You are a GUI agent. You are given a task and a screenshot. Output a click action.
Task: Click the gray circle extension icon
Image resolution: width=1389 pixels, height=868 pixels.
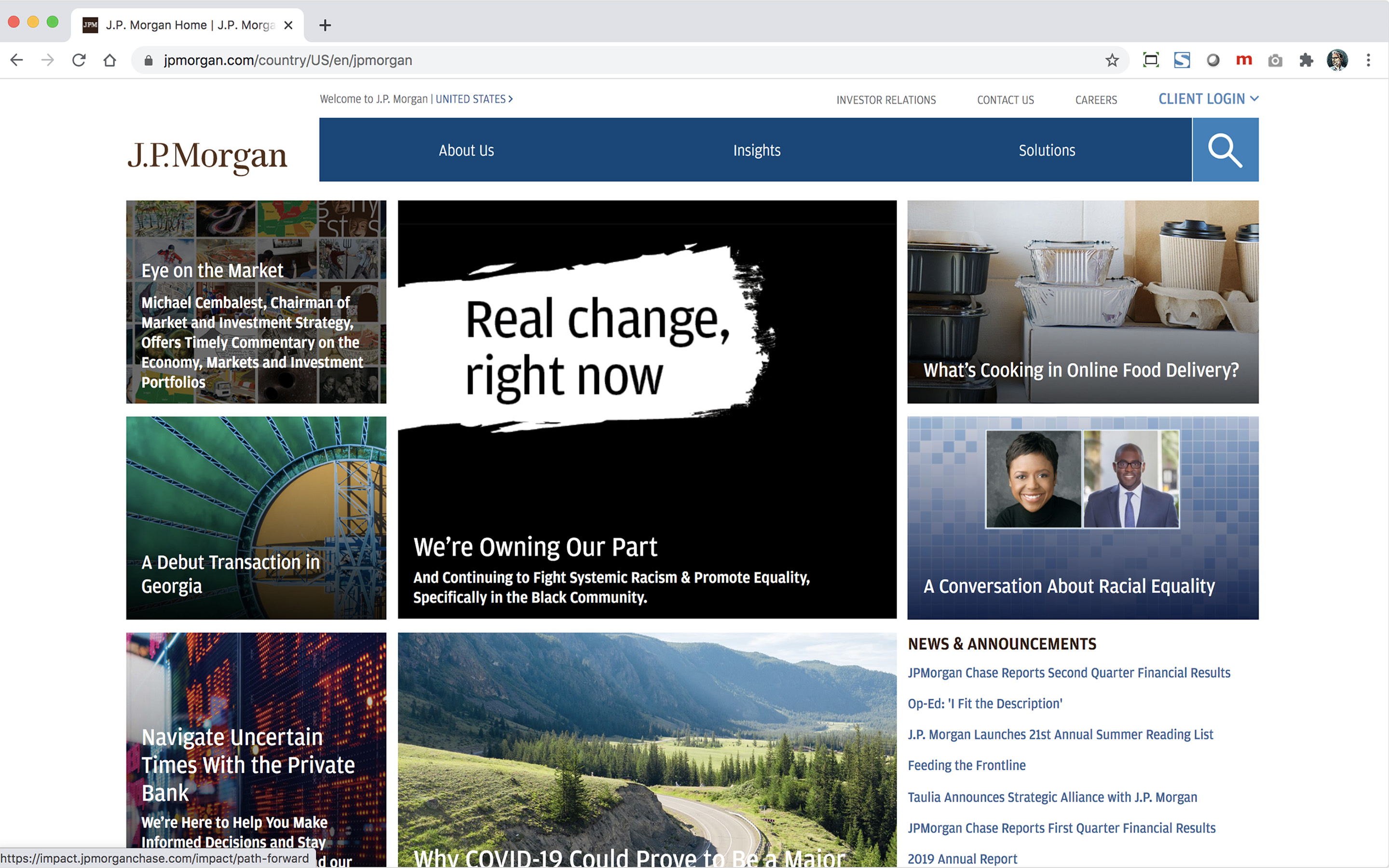coord(1213,60)
